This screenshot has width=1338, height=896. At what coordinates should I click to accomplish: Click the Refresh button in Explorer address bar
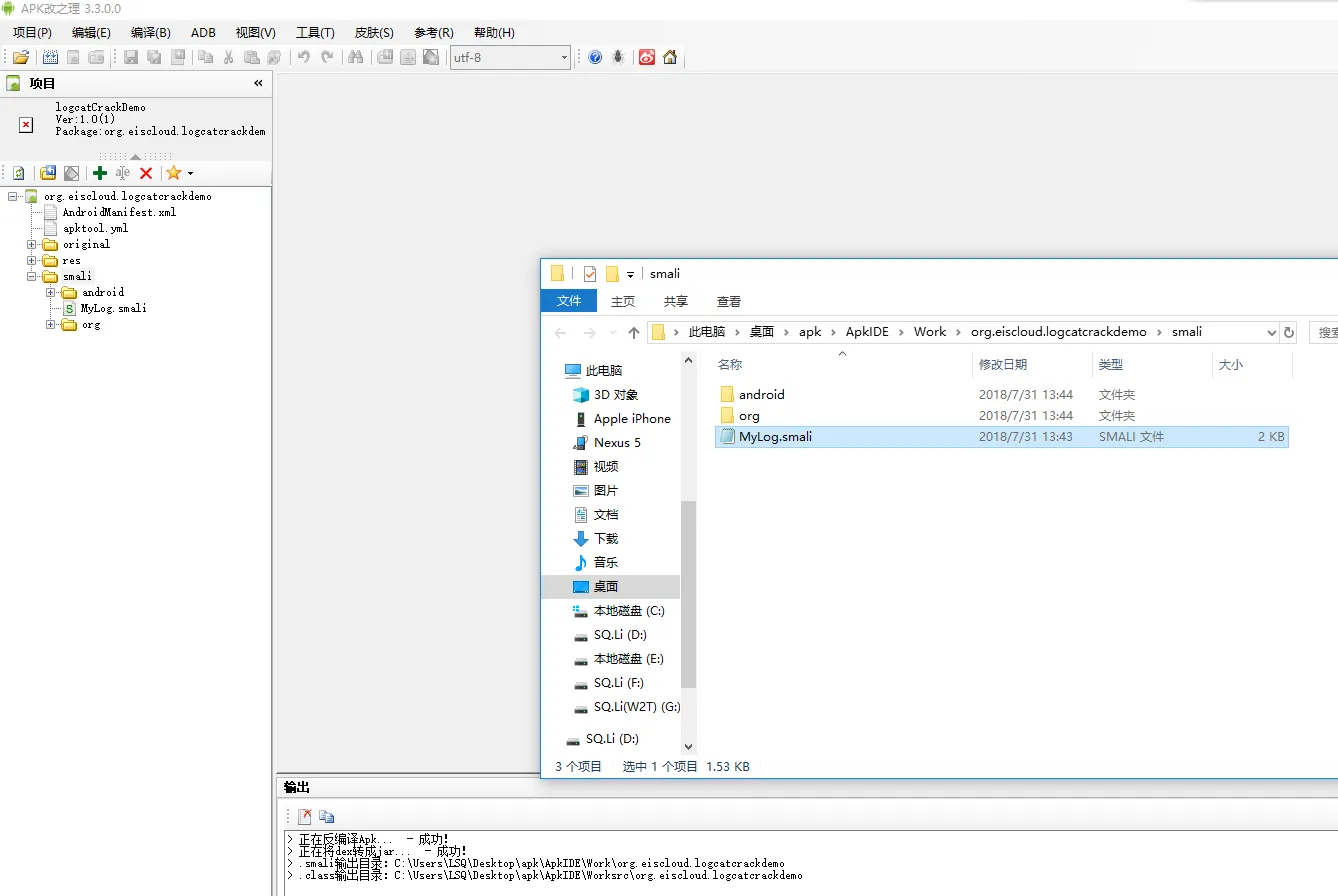point(1289,332)
